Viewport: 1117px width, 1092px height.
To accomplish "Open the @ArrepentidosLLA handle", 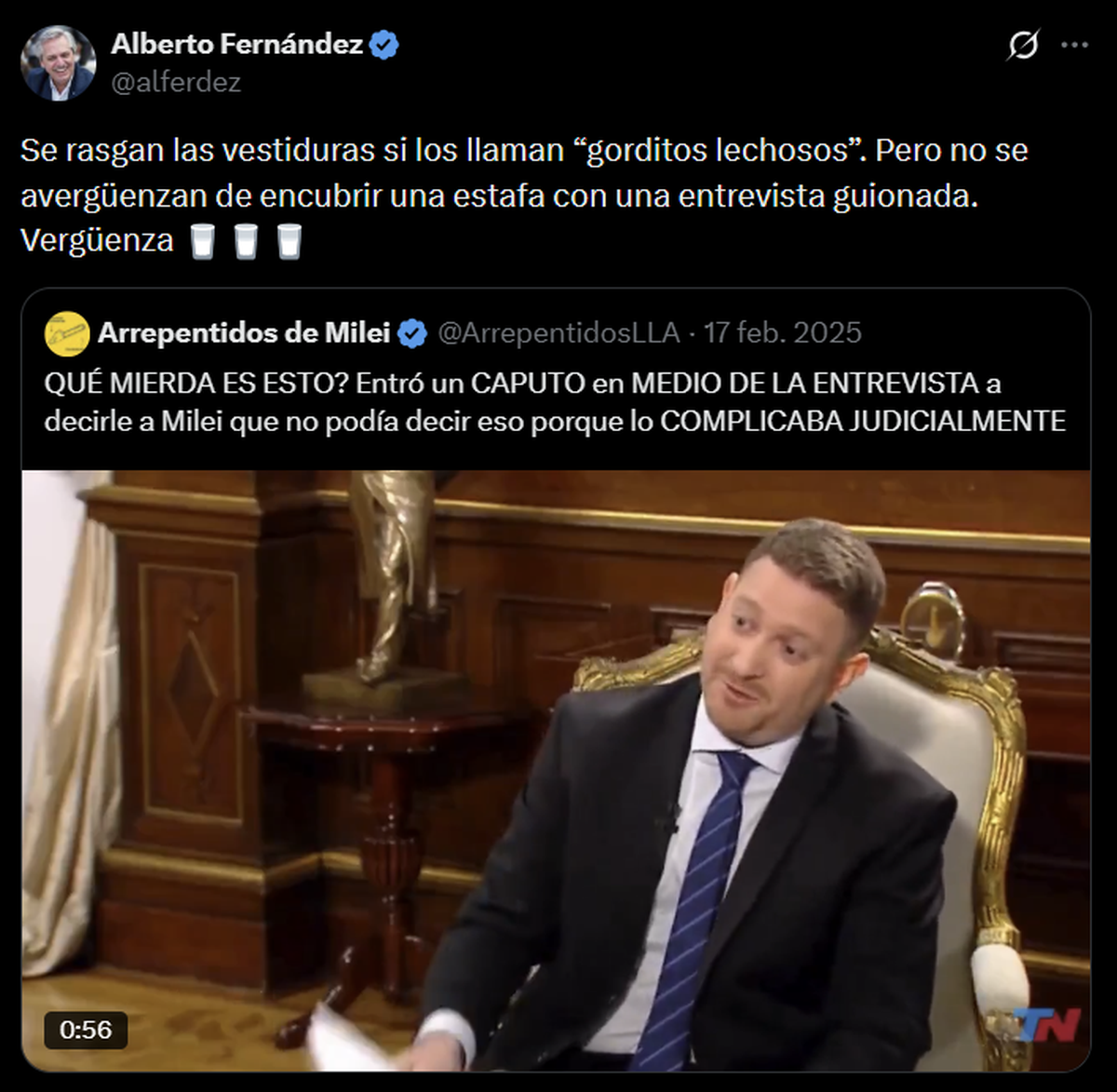I will 558,333.
